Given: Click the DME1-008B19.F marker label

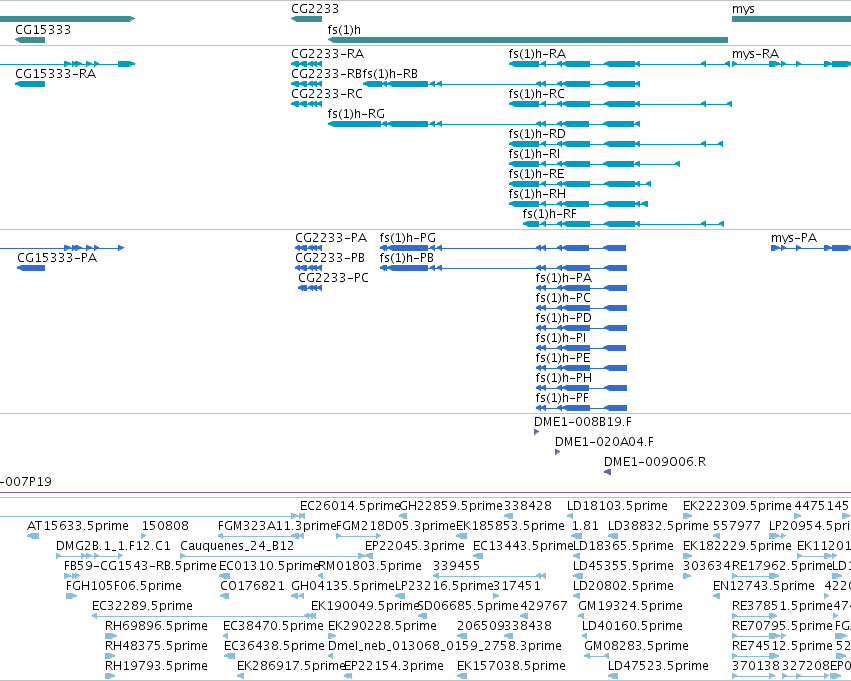Looking at the screenshot, I should pyautogui.click(x=583, y=422).
